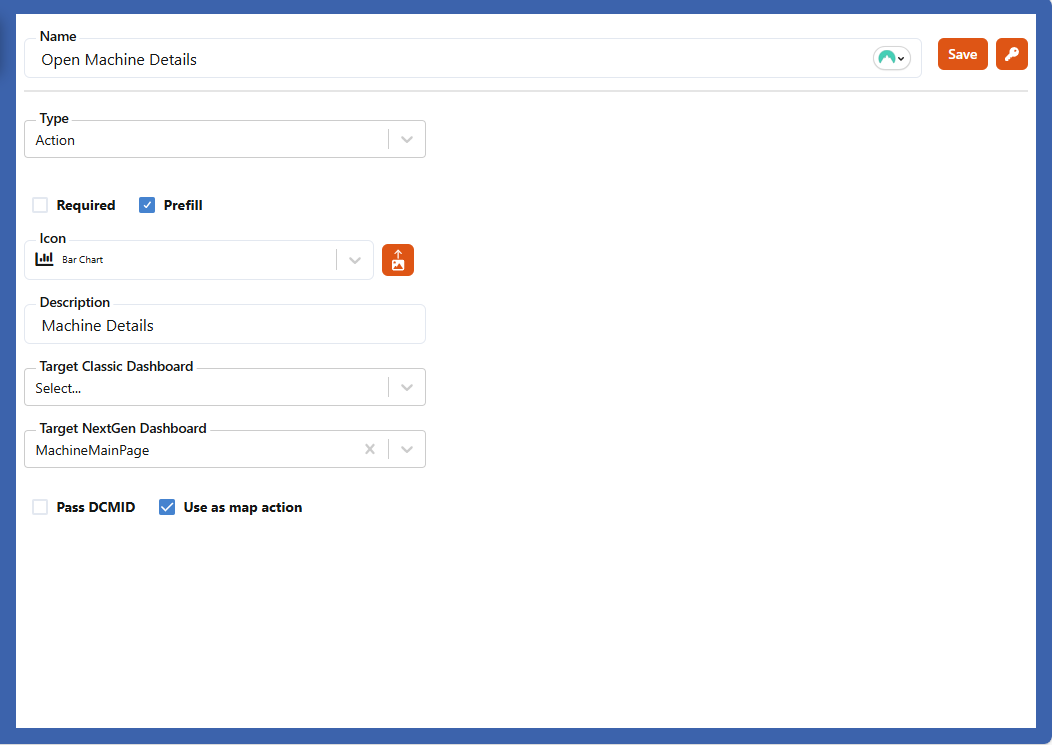Click the Type field chevron arrow

point(407,140)
